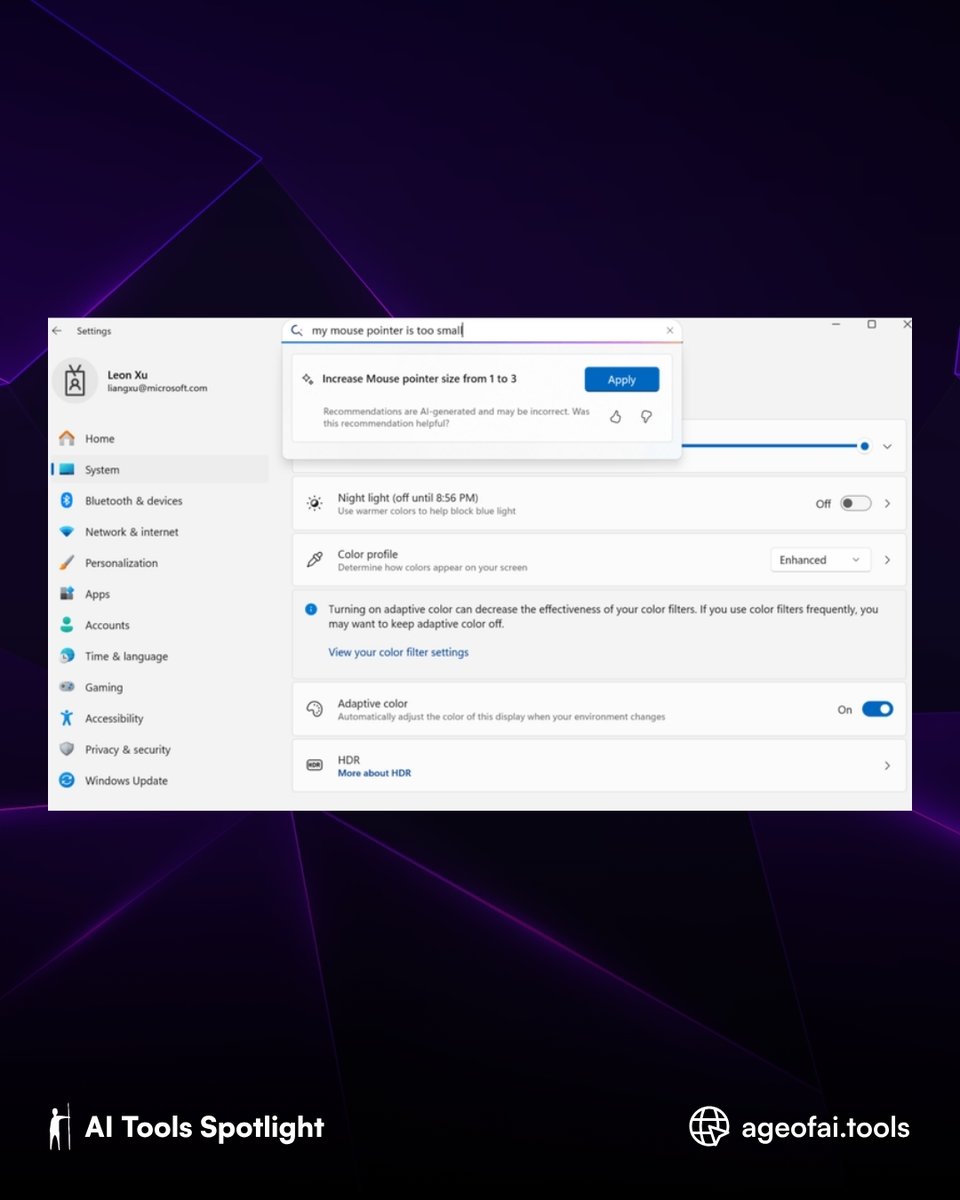The image size is (960, 1200).
Task: Click the Night light sun icon
Action: [x=316, y=503]
